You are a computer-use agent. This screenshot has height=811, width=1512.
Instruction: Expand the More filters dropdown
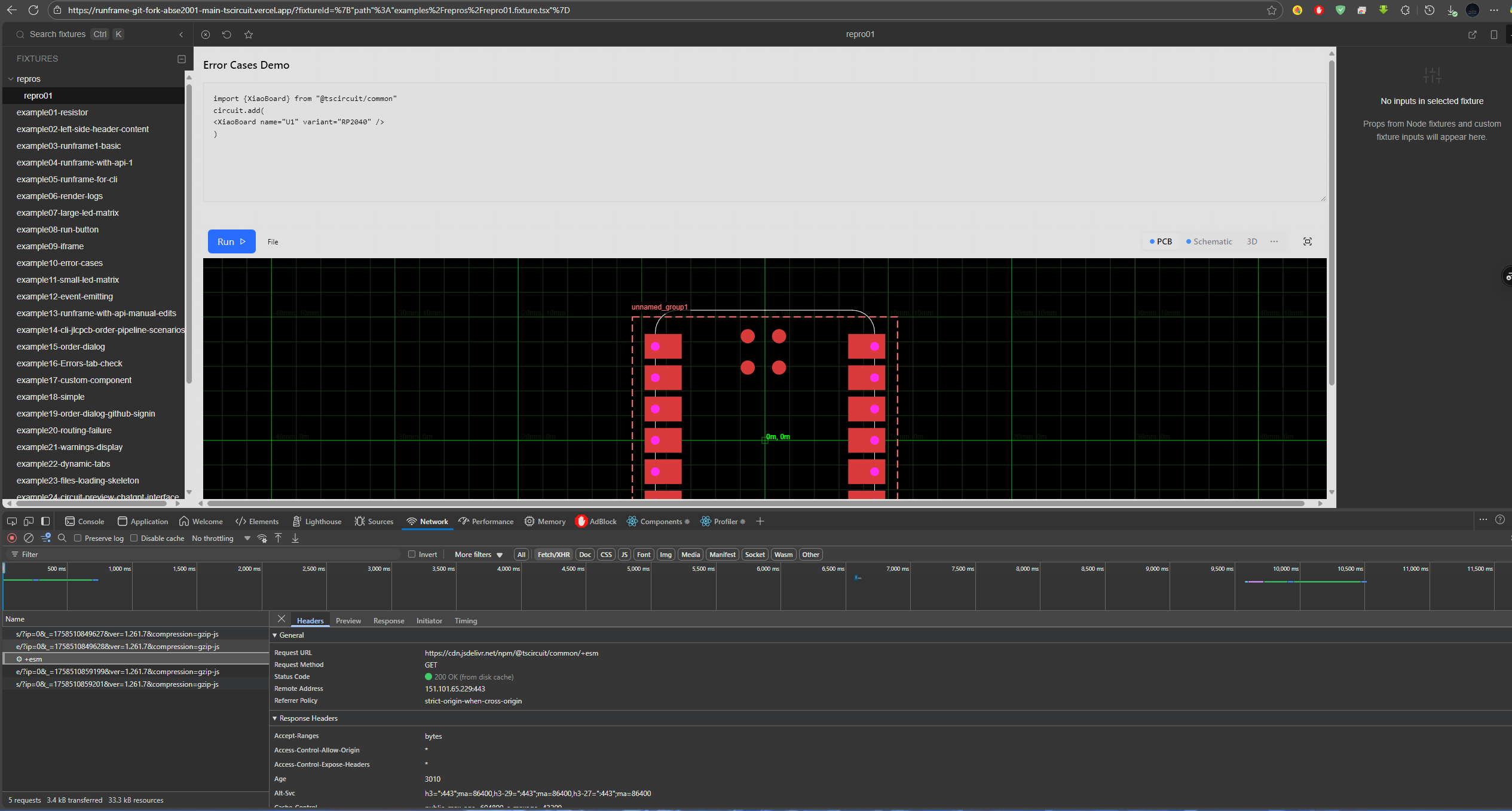(478, 555)
